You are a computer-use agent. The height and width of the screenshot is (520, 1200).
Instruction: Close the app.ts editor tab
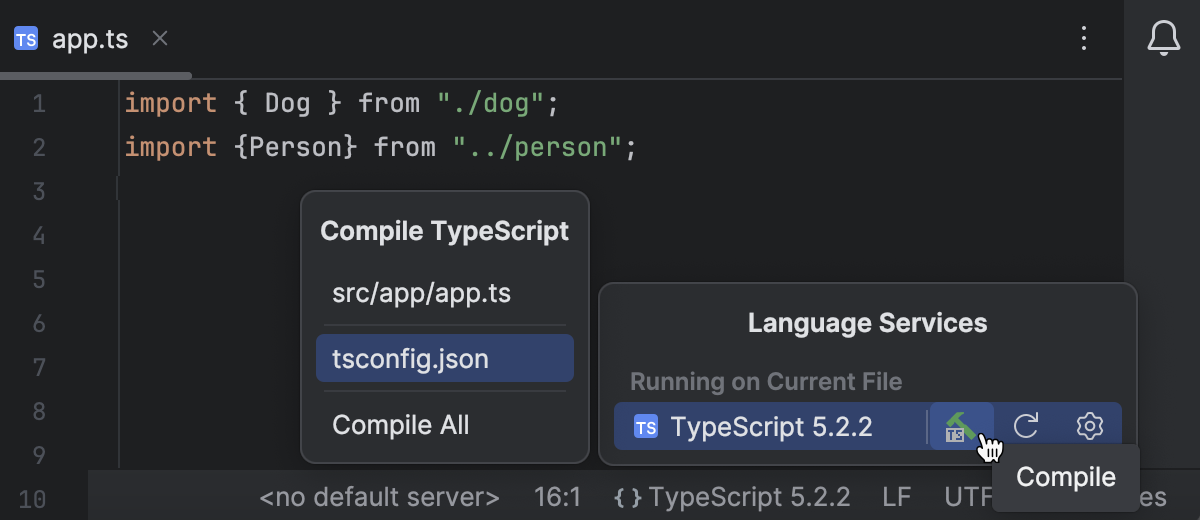click(x=160, y=39)
